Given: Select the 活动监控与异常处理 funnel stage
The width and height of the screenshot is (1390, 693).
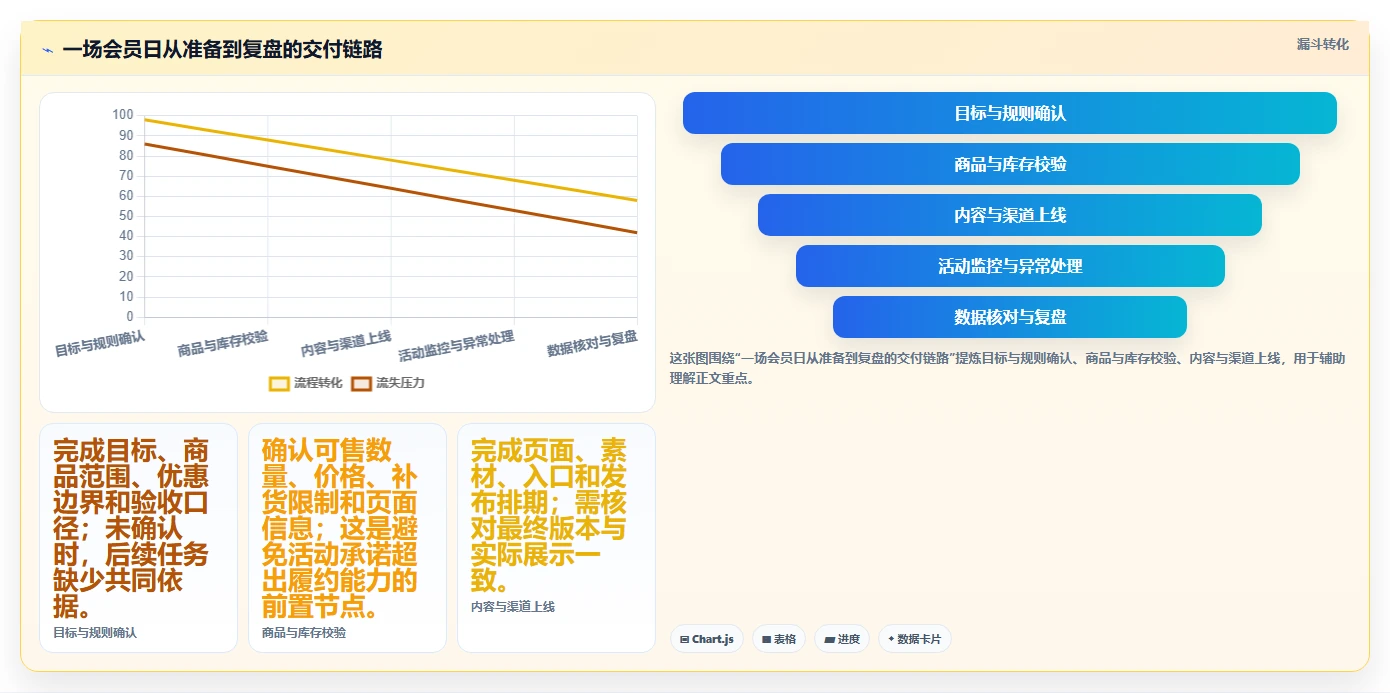Looking at the screenshot, I should pos(1010,266).
